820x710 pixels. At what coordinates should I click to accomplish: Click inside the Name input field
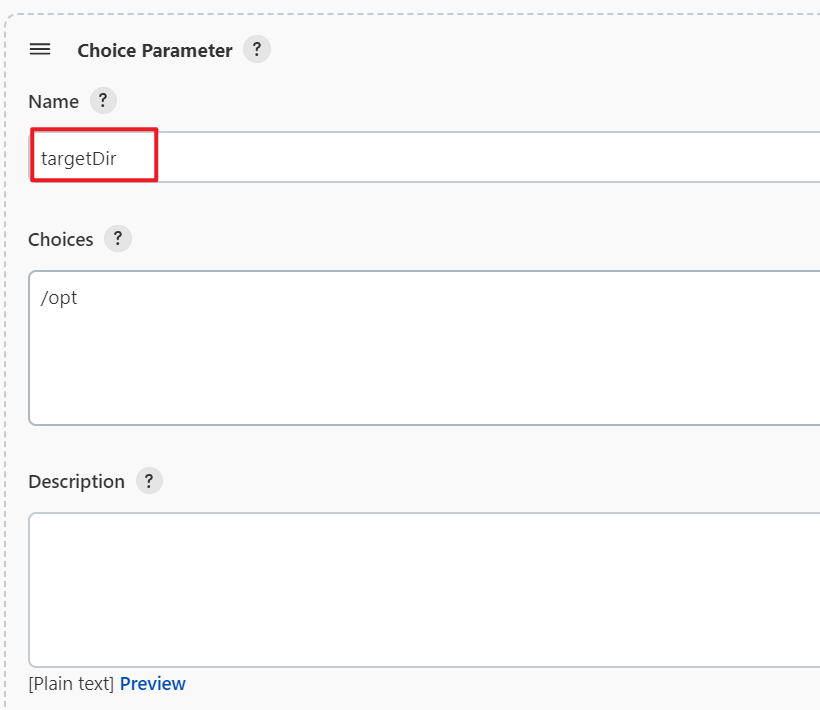coord(424,157)
